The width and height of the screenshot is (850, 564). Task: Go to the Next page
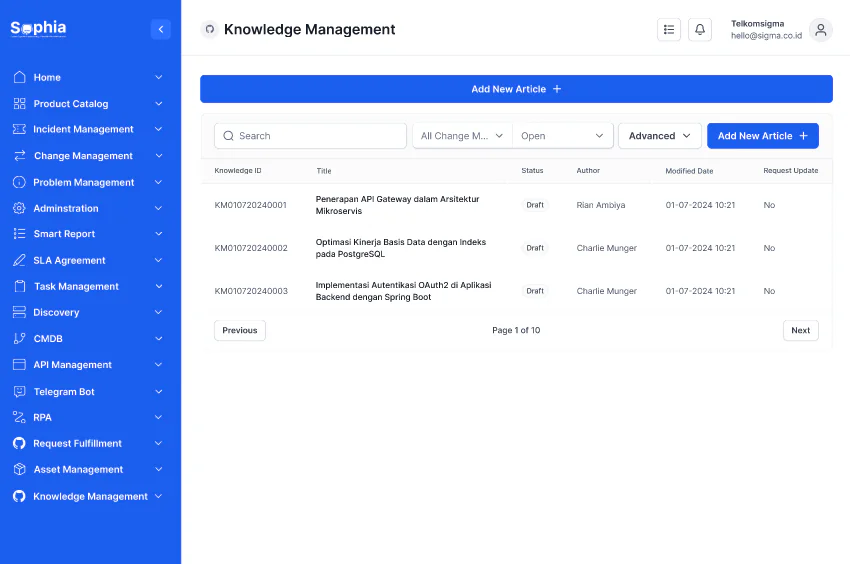point(801,330)
